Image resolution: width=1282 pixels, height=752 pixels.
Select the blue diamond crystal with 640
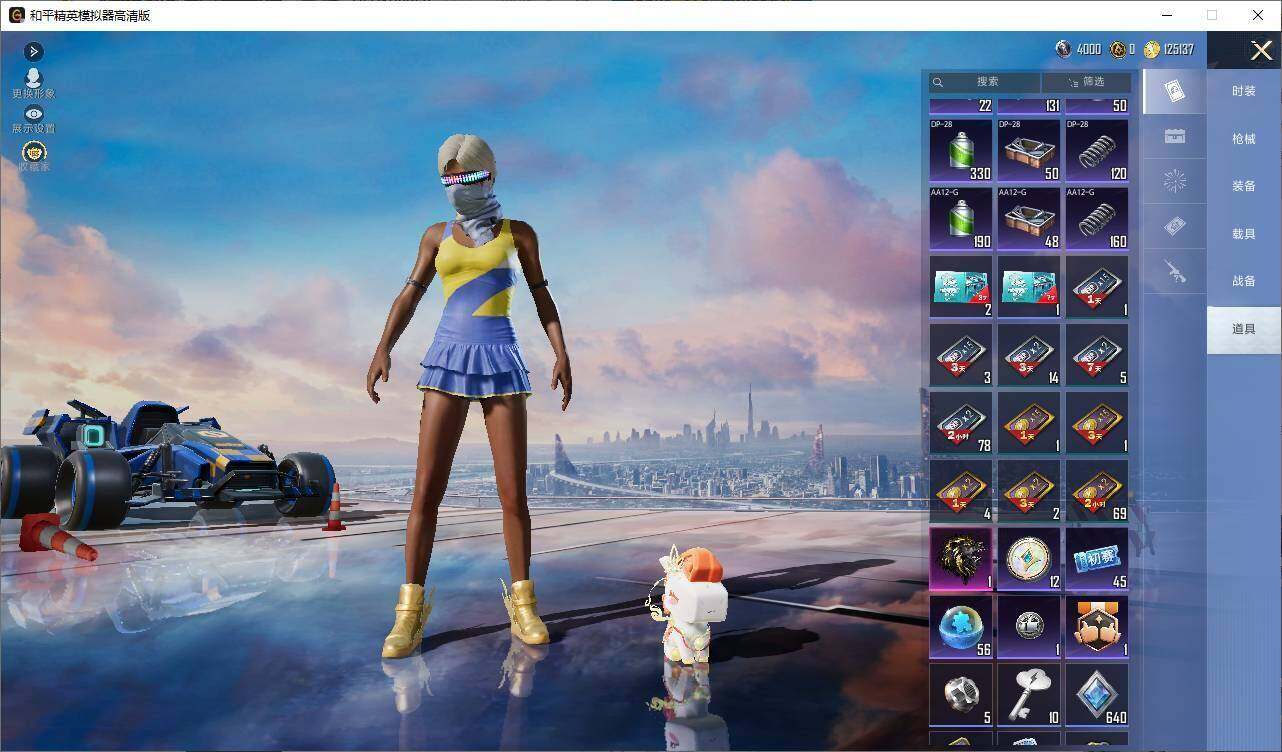pyautogui.click(x=1097, y=694)
